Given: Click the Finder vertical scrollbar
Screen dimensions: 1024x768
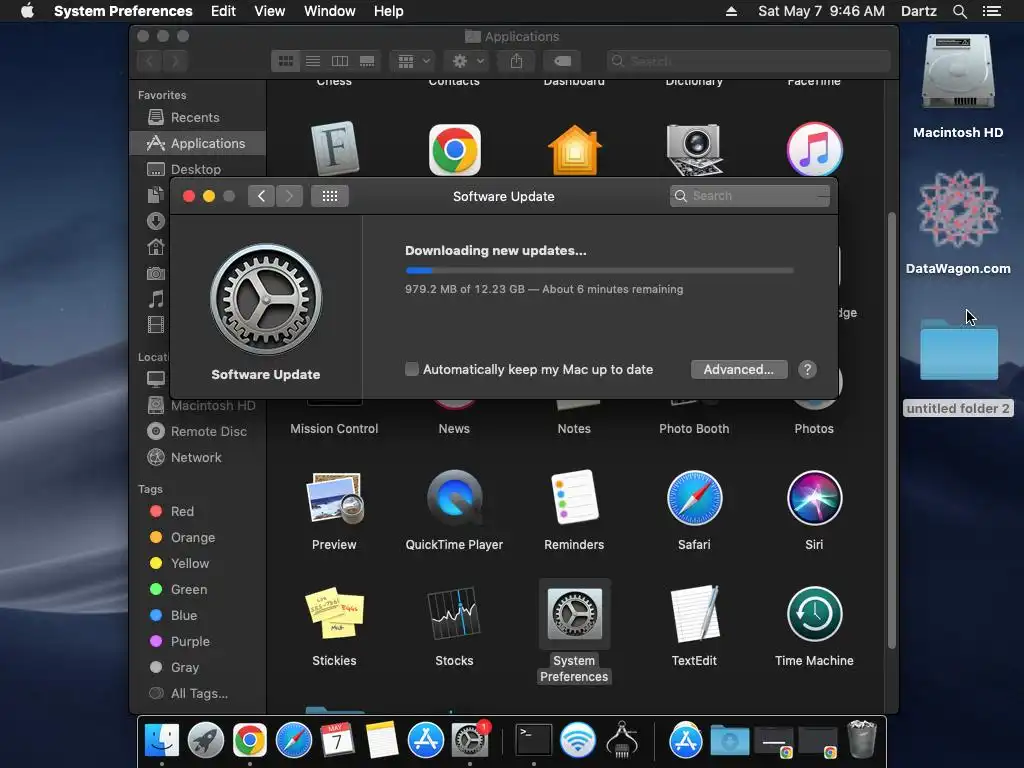Looking at the screenshot, I should (x=891, y=431).
